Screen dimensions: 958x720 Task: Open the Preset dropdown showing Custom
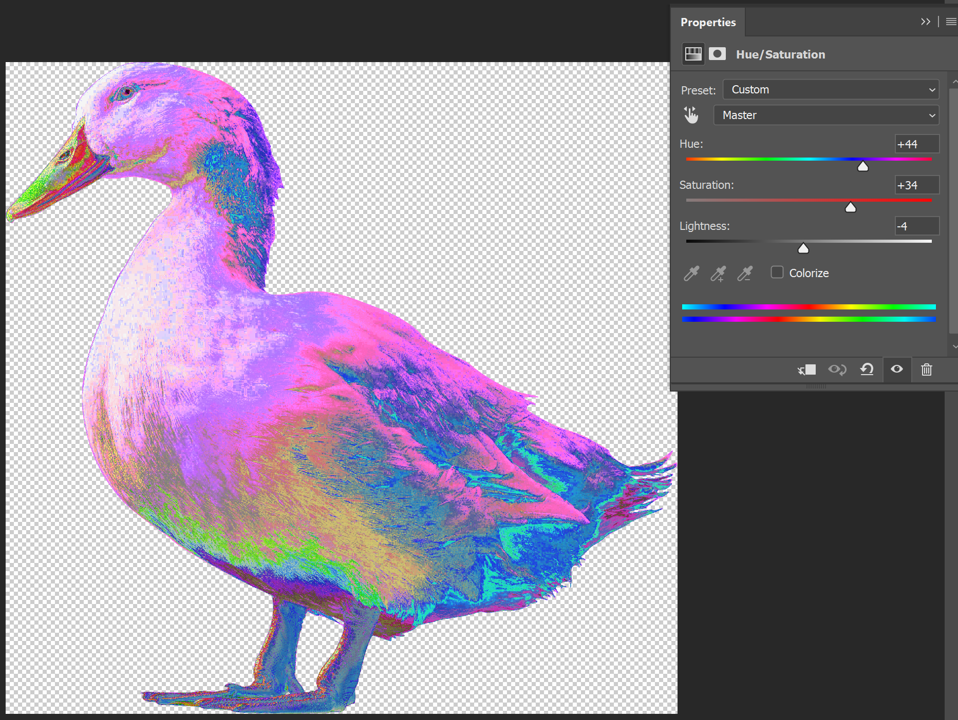[x=831, y=89]
